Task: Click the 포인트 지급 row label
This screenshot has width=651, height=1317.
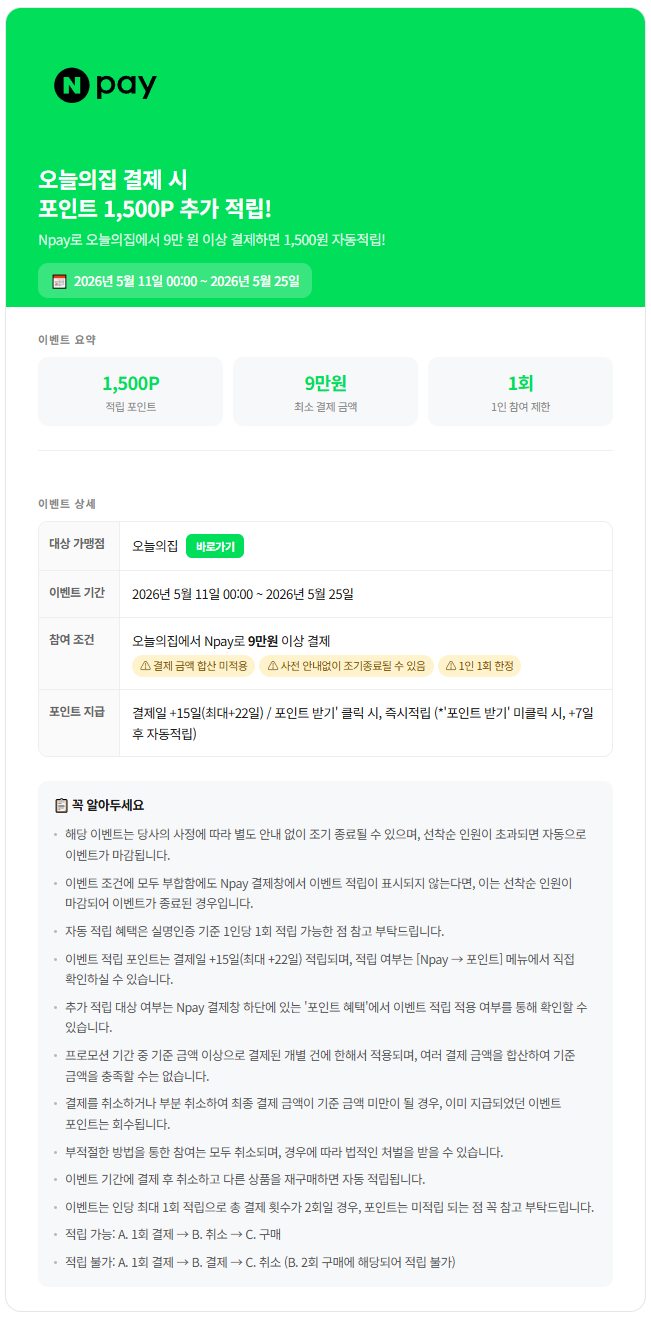Action: [x=78, y=711]
